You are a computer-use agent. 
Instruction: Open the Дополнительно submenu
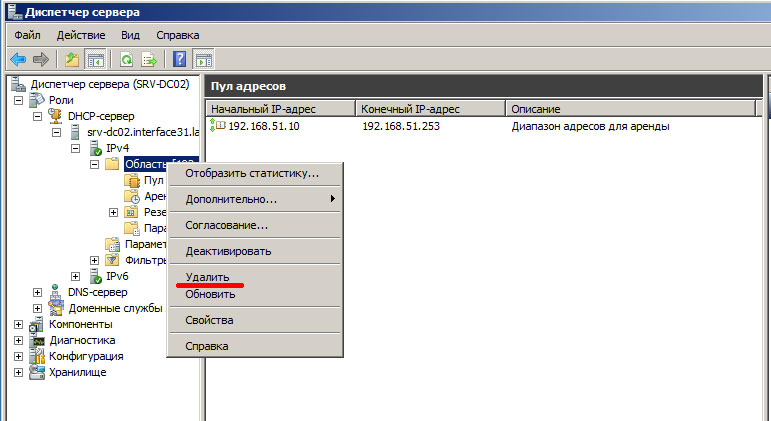255,199
